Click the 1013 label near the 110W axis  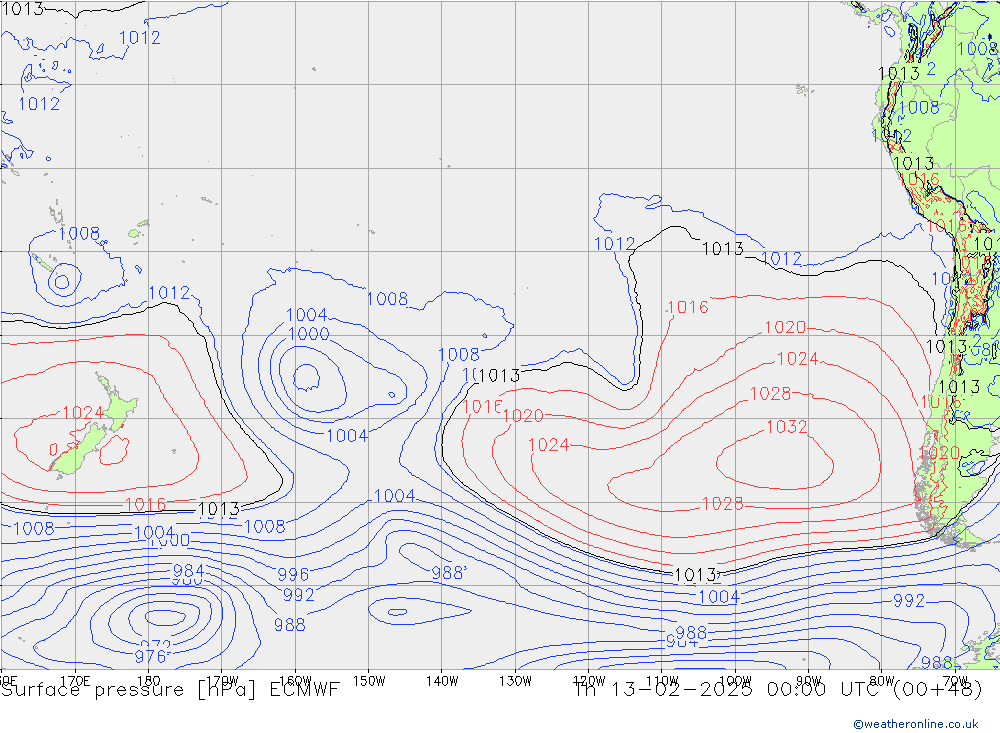[695, 575]
